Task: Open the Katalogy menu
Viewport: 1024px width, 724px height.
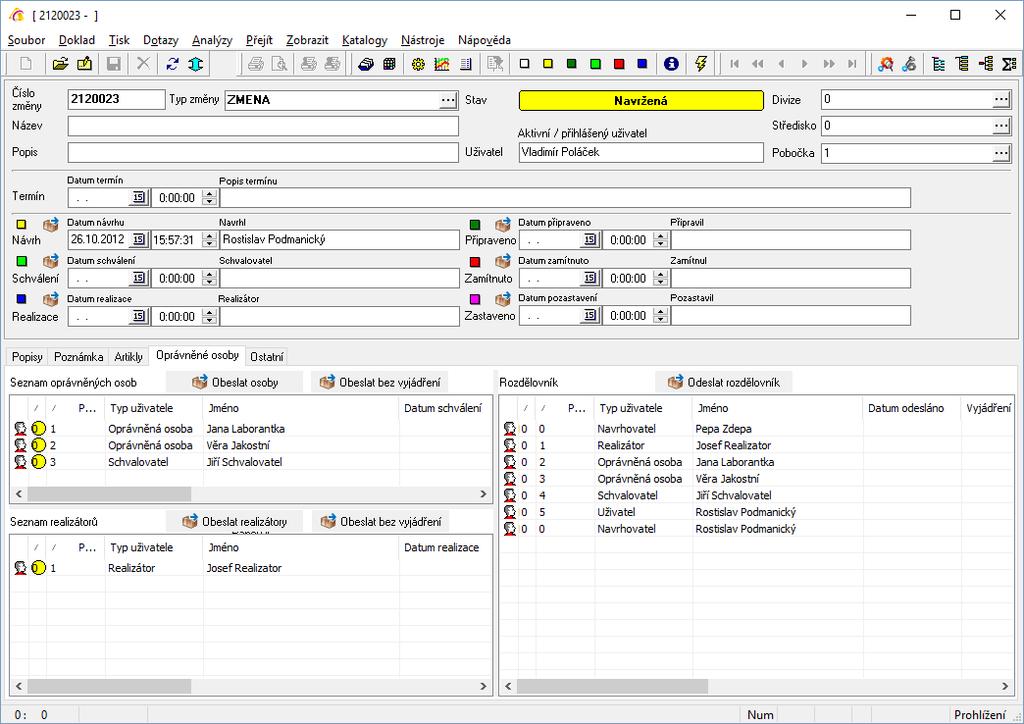Action: click(x=364, y=40)
